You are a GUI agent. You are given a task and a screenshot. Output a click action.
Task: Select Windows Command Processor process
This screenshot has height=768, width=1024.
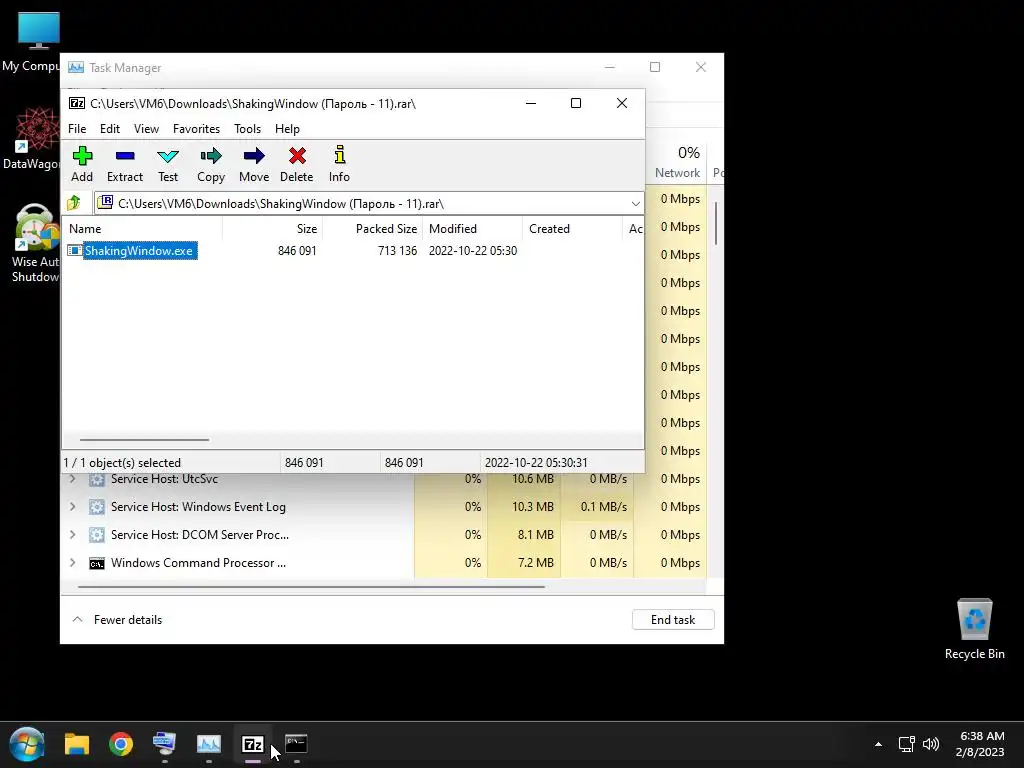click(199, 563)
